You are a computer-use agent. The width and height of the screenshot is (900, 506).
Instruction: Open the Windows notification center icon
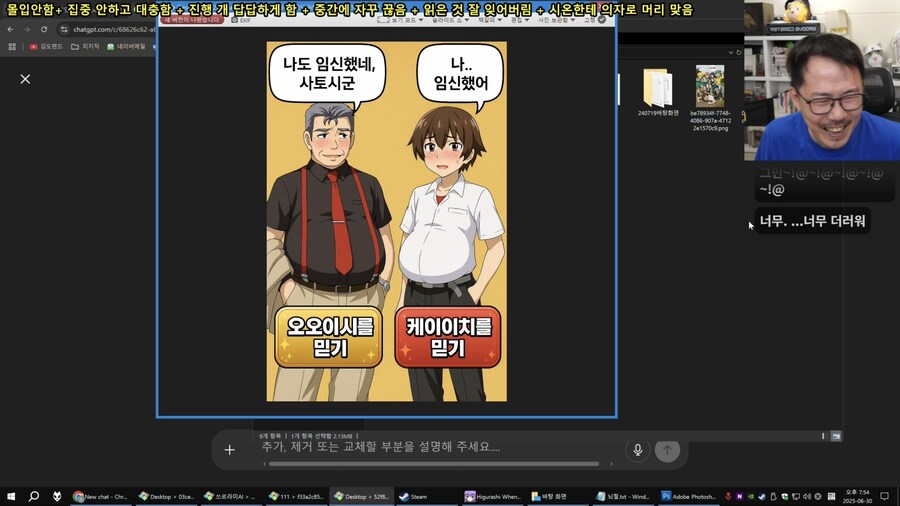(885, 496)
